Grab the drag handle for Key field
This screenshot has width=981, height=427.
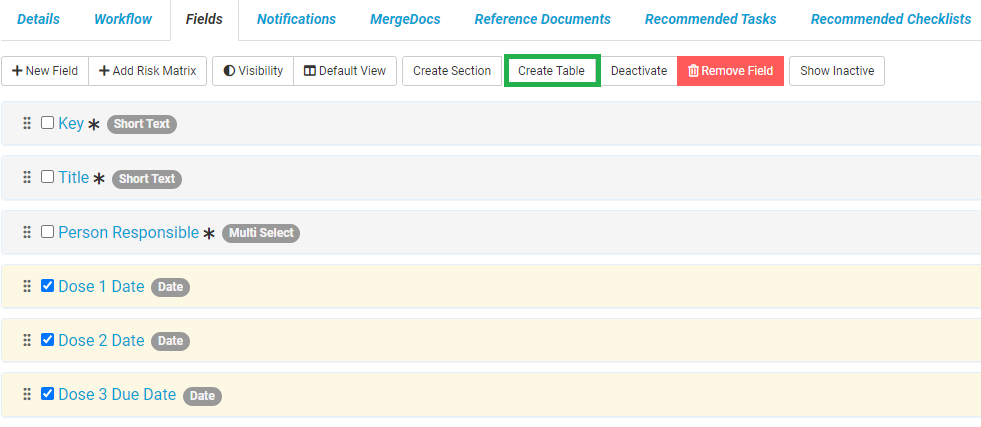(27, 123)
